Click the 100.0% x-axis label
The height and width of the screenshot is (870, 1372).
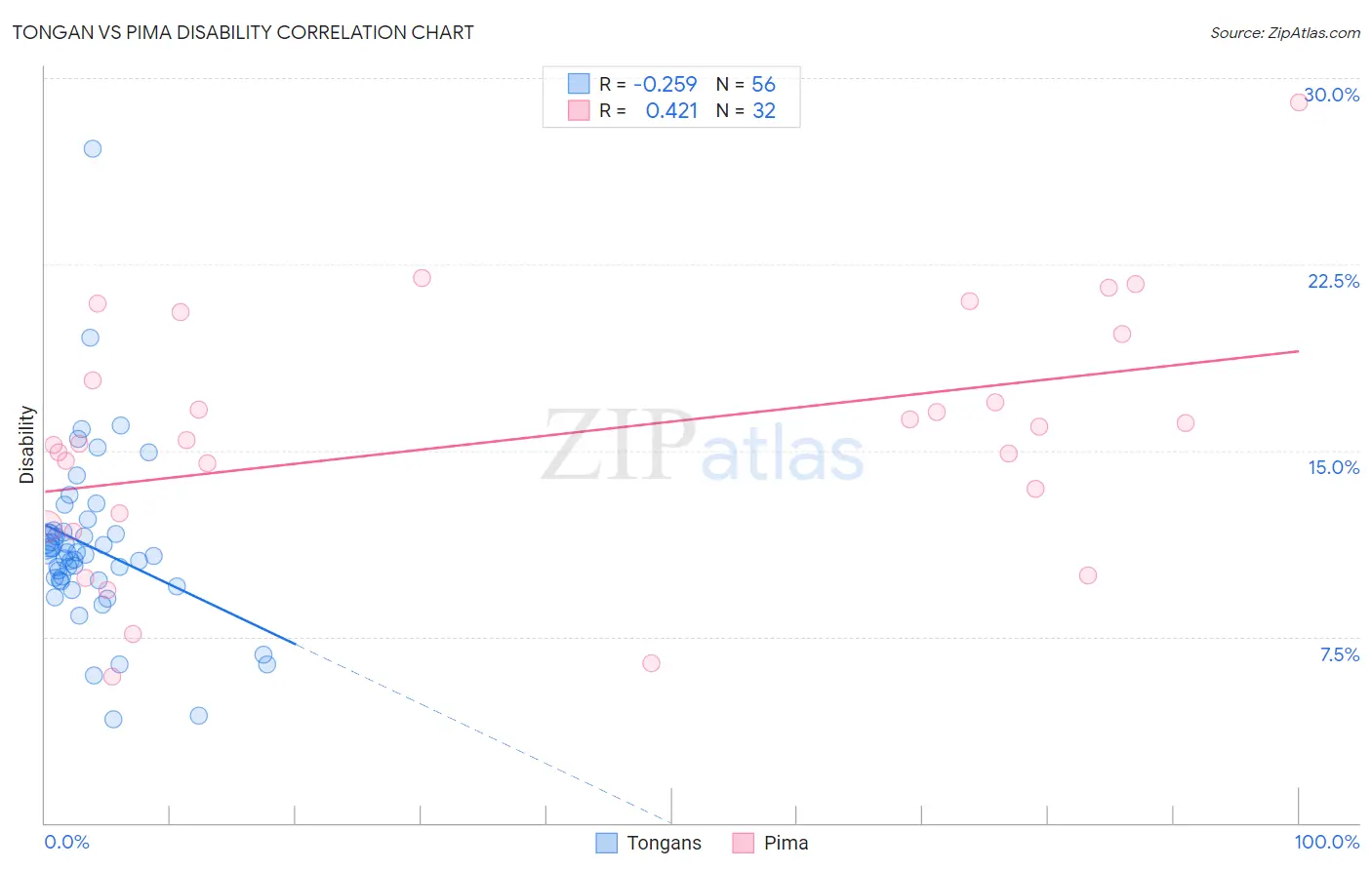tap(1327, 842)
